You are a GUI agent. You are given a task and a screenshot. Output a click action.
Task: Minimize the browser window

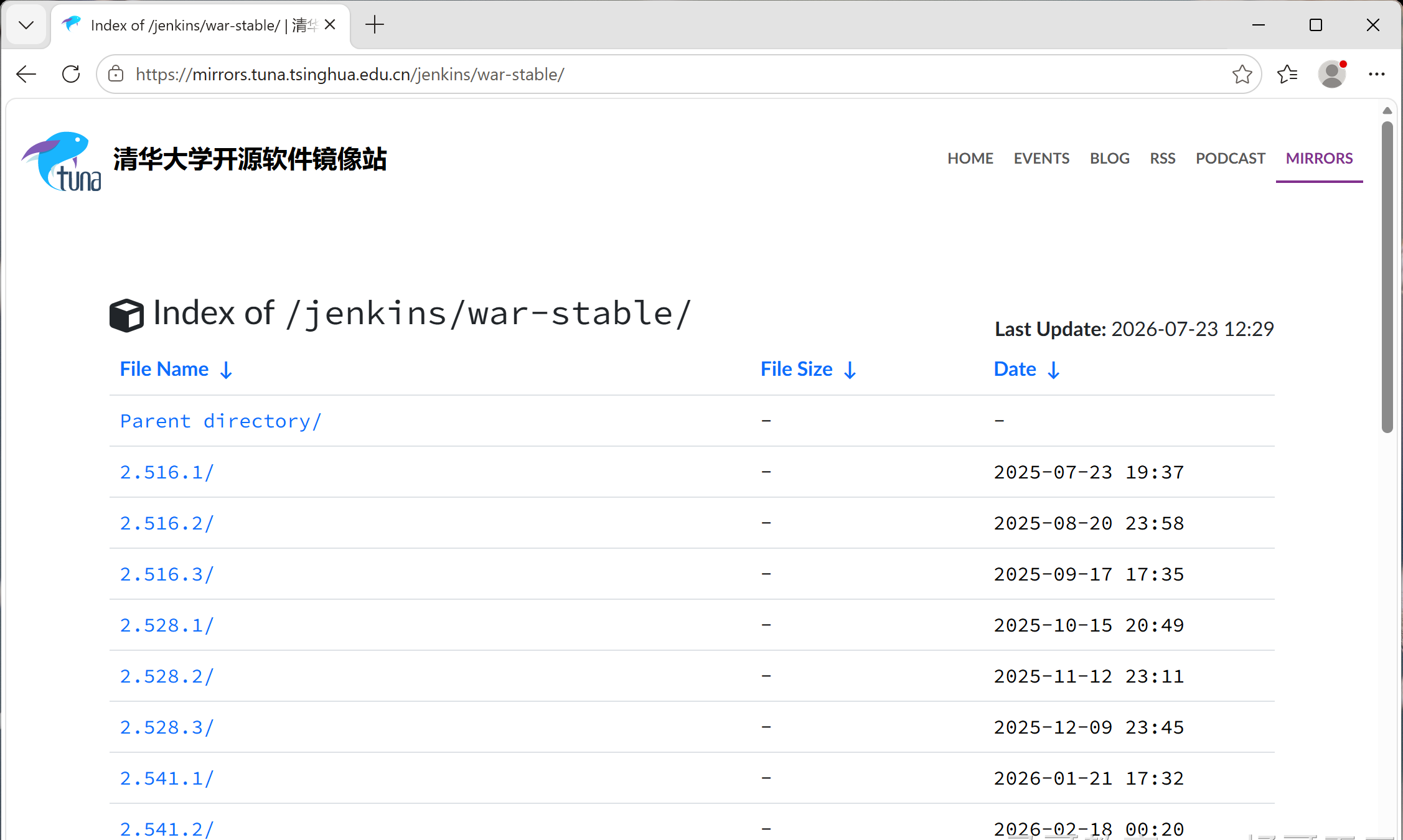point(1259,25)
